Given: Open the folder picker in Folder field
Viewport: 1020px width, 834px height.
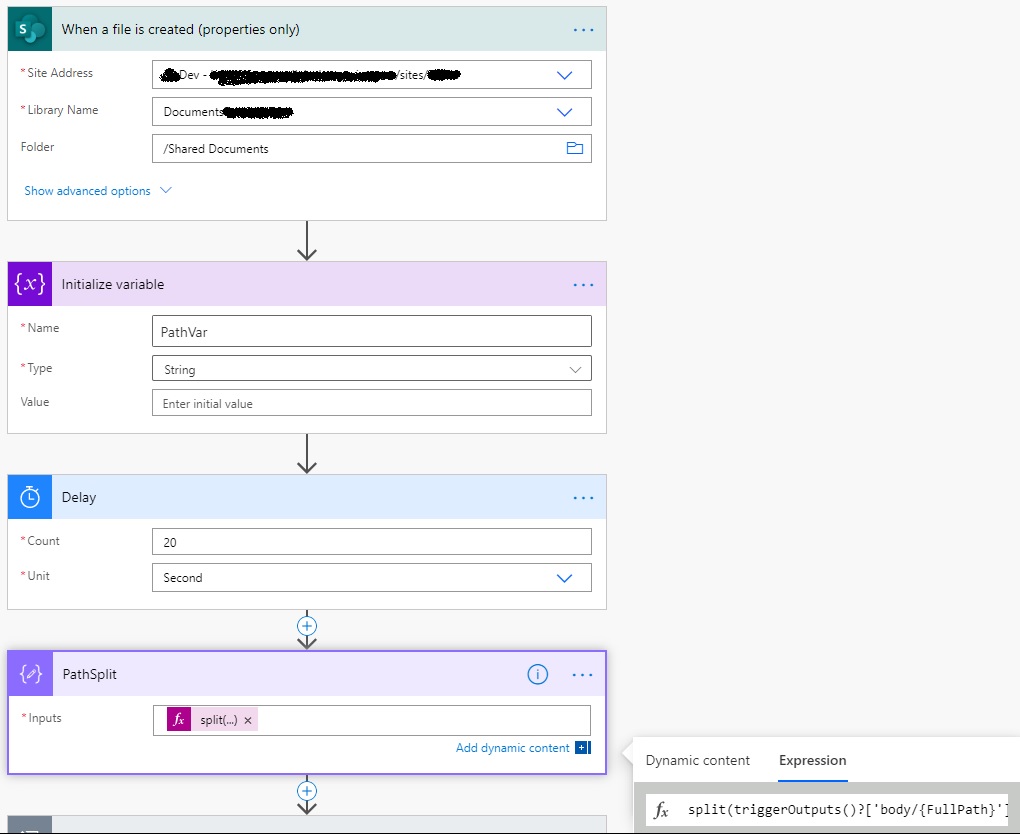Looking at the screenshot, I should 574,148.
